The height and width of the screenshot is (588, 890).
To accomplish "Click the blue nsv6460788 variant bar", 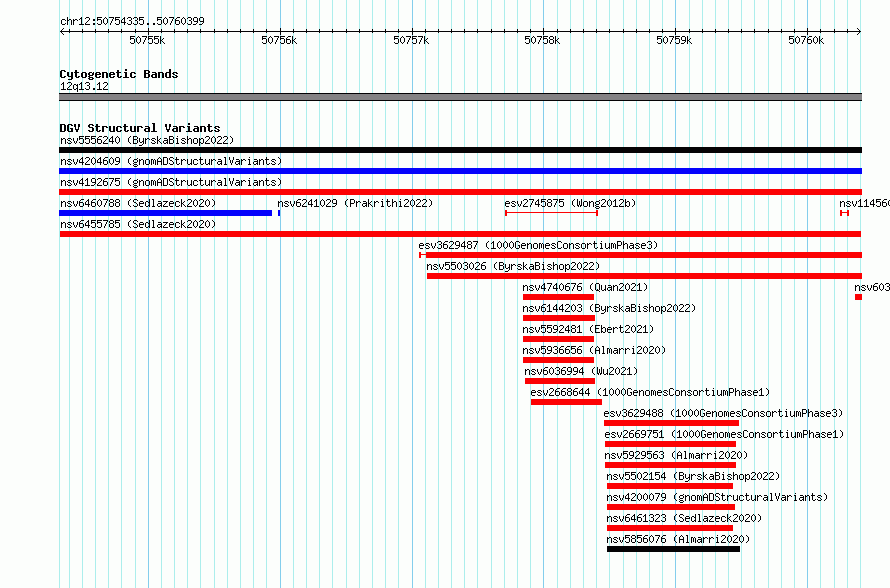I will coord(165,213).
